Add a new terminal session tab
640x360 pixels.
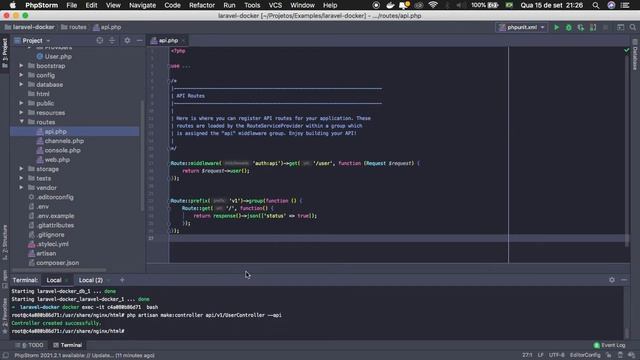122,280
